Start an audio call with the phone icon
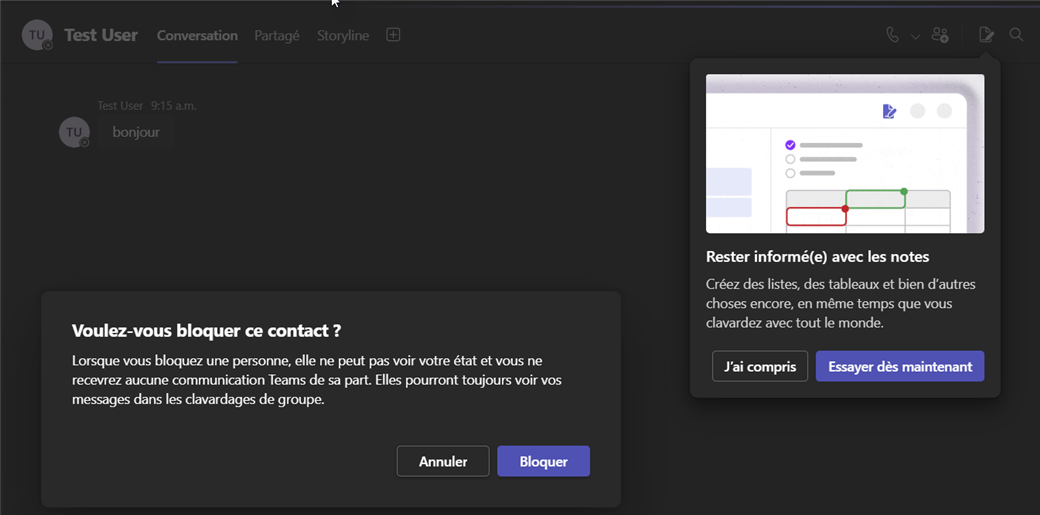 pos(892,35)
